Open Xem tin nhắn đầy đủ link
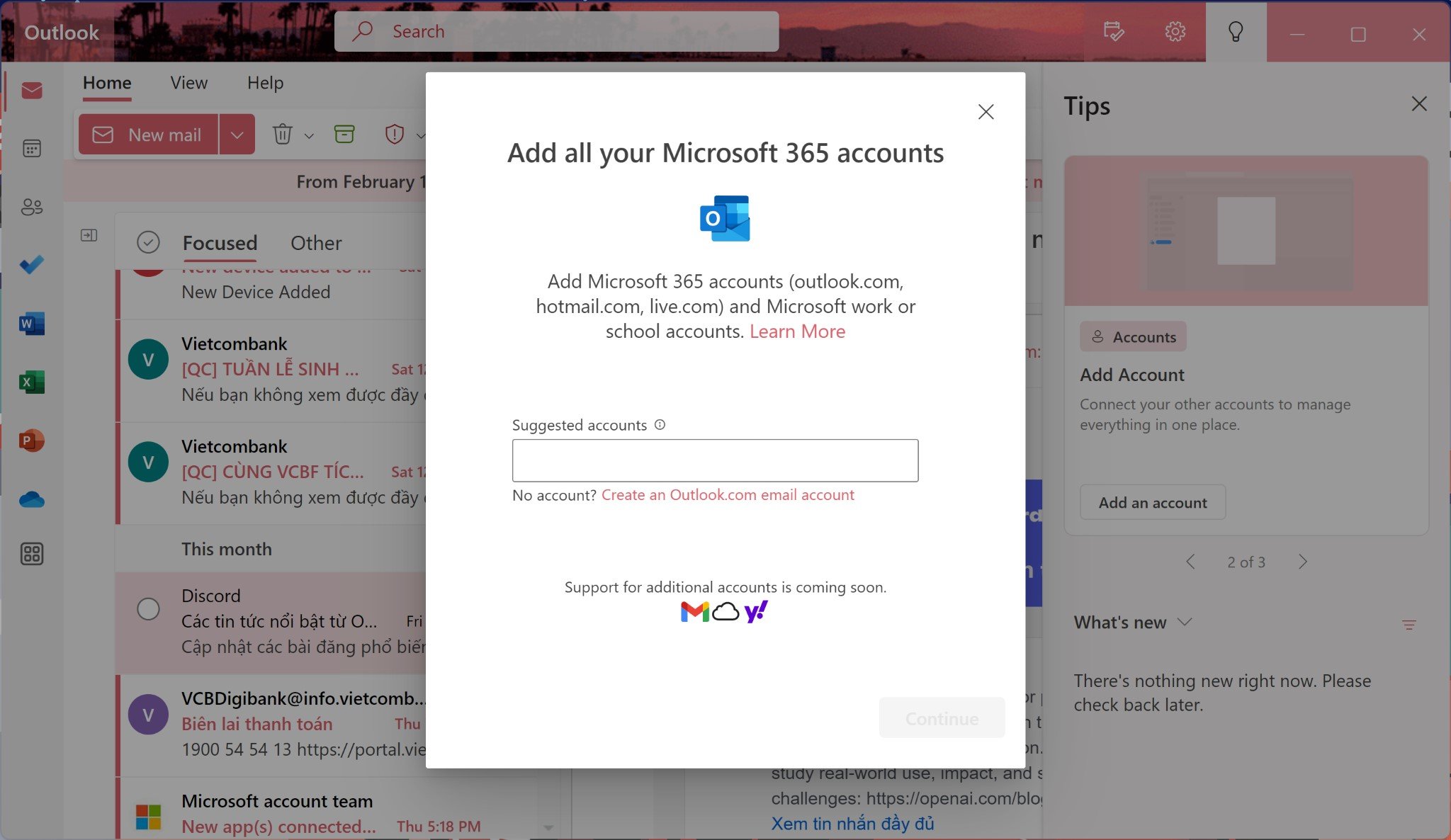Viewport: 1451px width, 840px height. [x=852, y=824]
